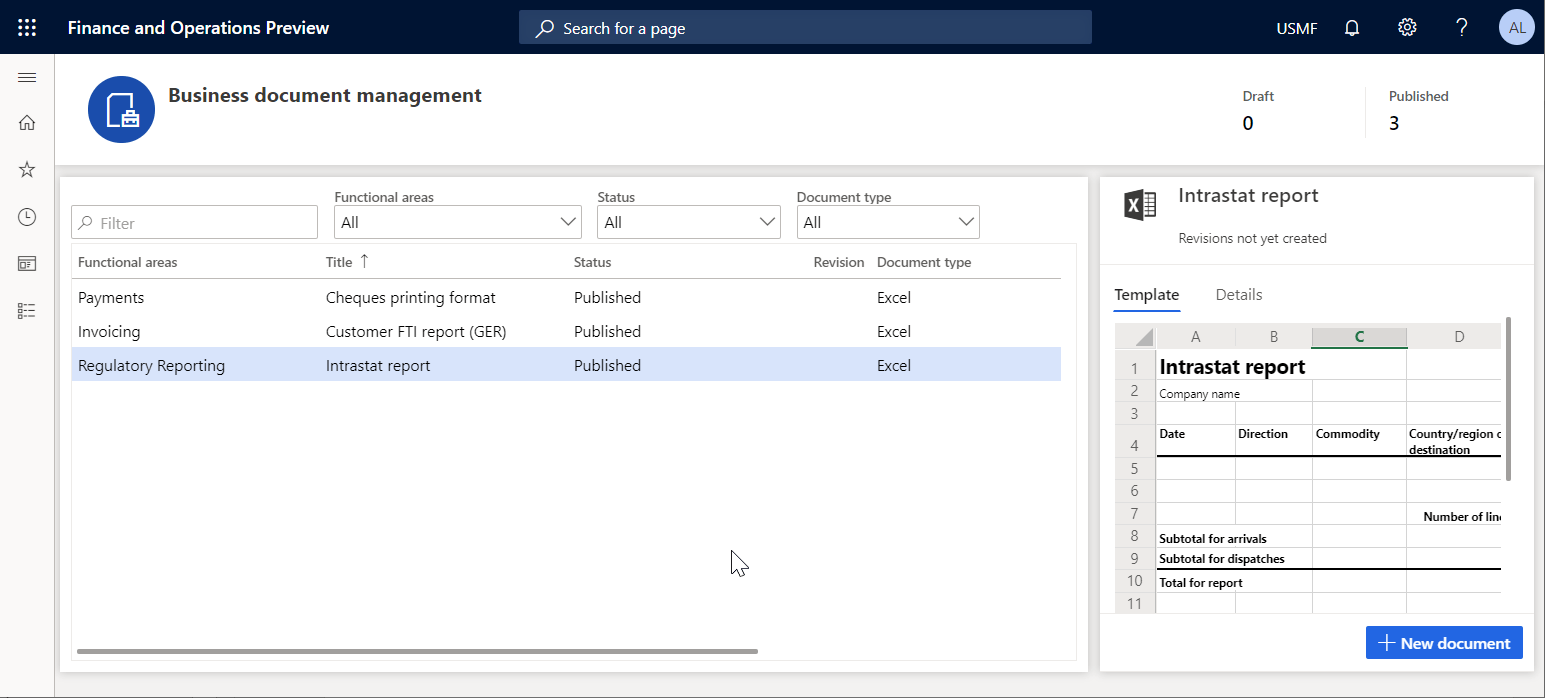Screen dimensions: 1545x698
Task: Click the Business document management workspace icon
Action: pyautogui.click(x=121, y=109)
